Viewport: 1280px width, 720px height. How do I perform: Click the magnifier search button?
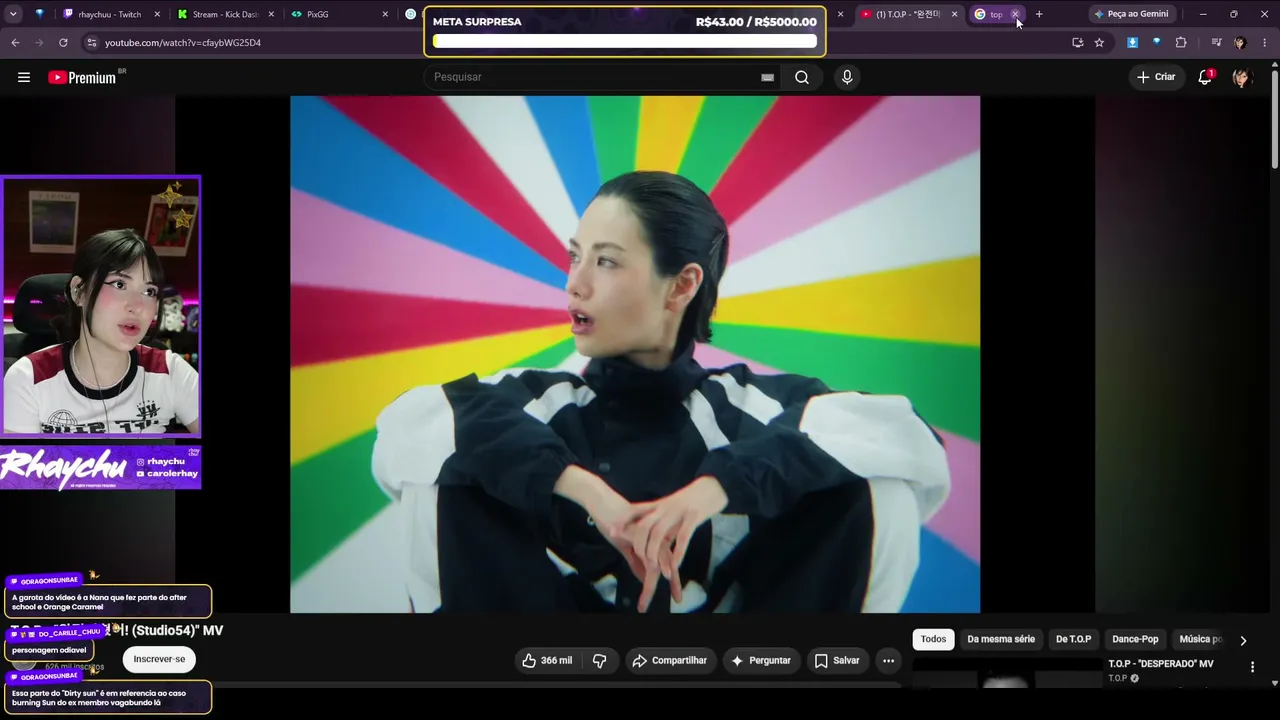(802, 77)
